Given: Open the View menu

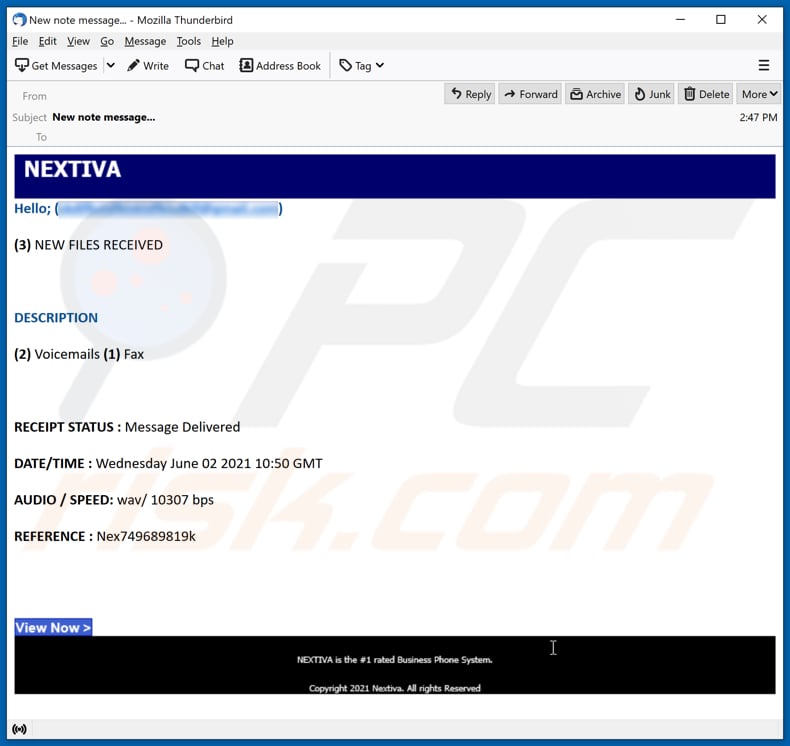Looking at the screenshot, I should tap(78, 41).
